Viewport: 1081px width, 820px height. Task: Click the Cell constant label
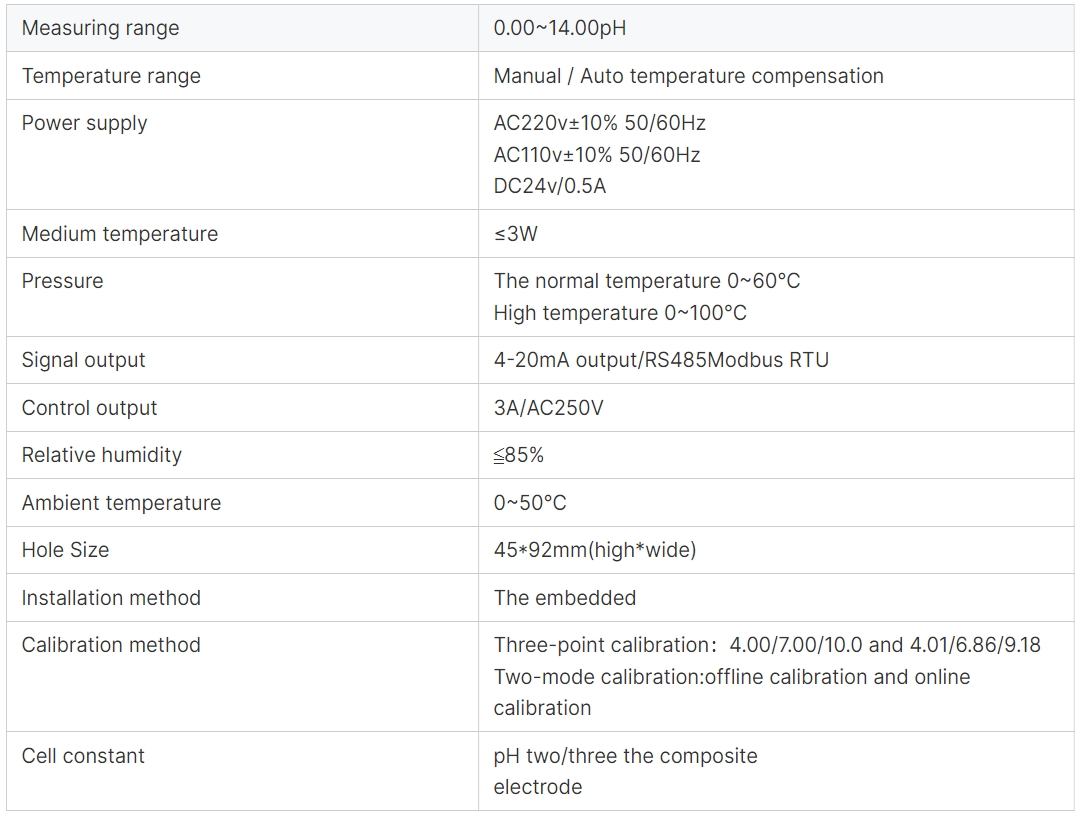point(83,756)
